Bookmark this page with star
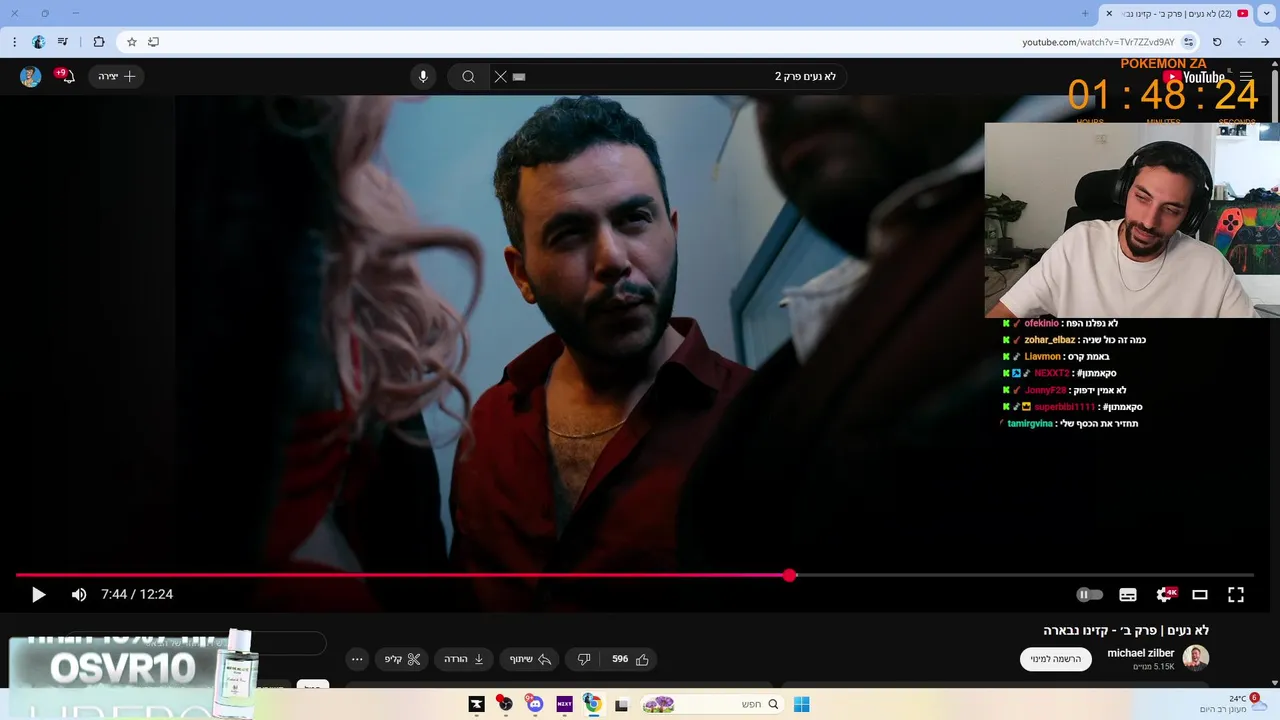This screenshot has width=1280, height=720. tap(131, 42)
